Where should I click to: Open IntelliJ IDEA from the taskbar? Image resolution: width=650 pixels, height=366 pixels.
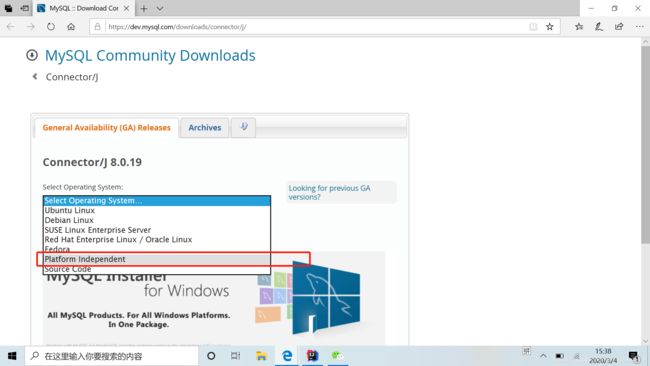pyautogui.click(x=312, y=356)
